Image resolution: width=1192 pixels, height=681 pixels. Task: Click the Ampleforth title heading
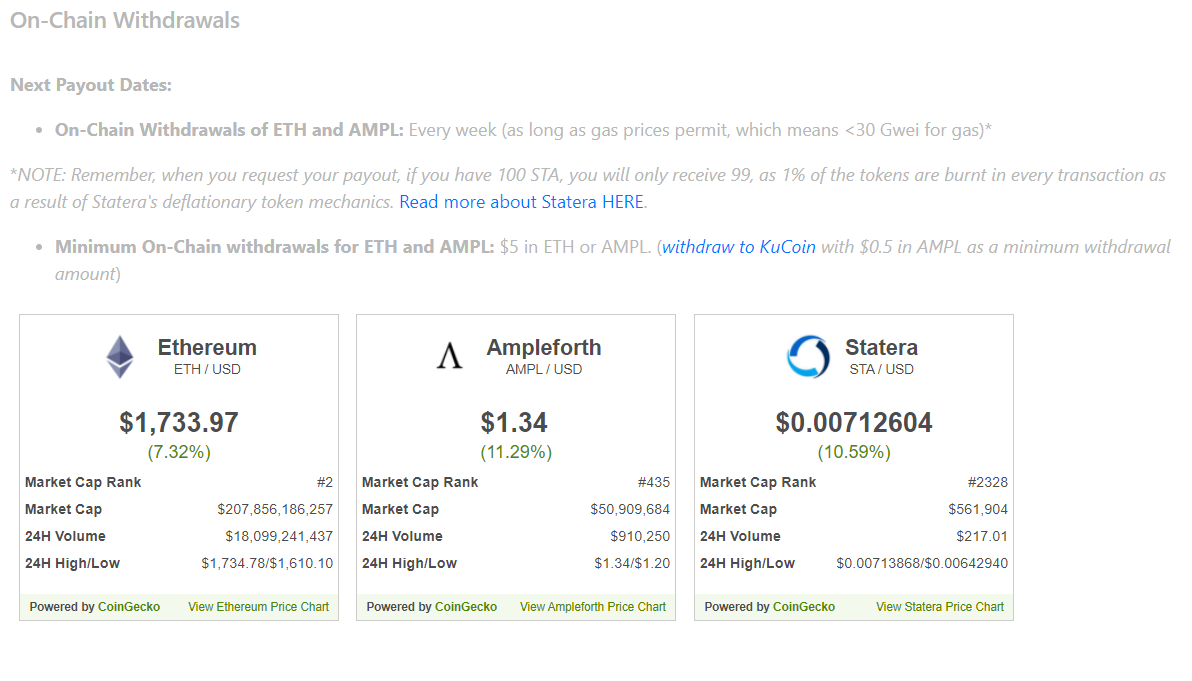click(544, 347)
